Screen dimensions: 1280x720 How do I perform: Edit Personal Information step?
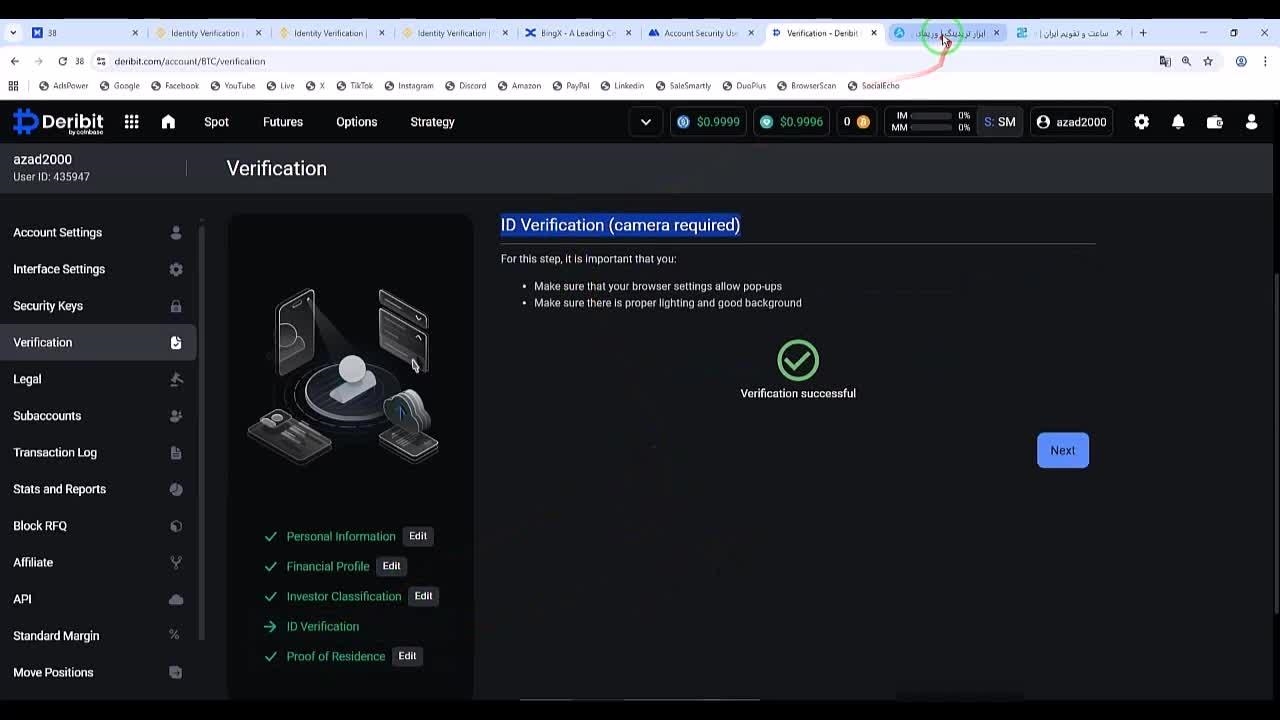tap(417, 536)
